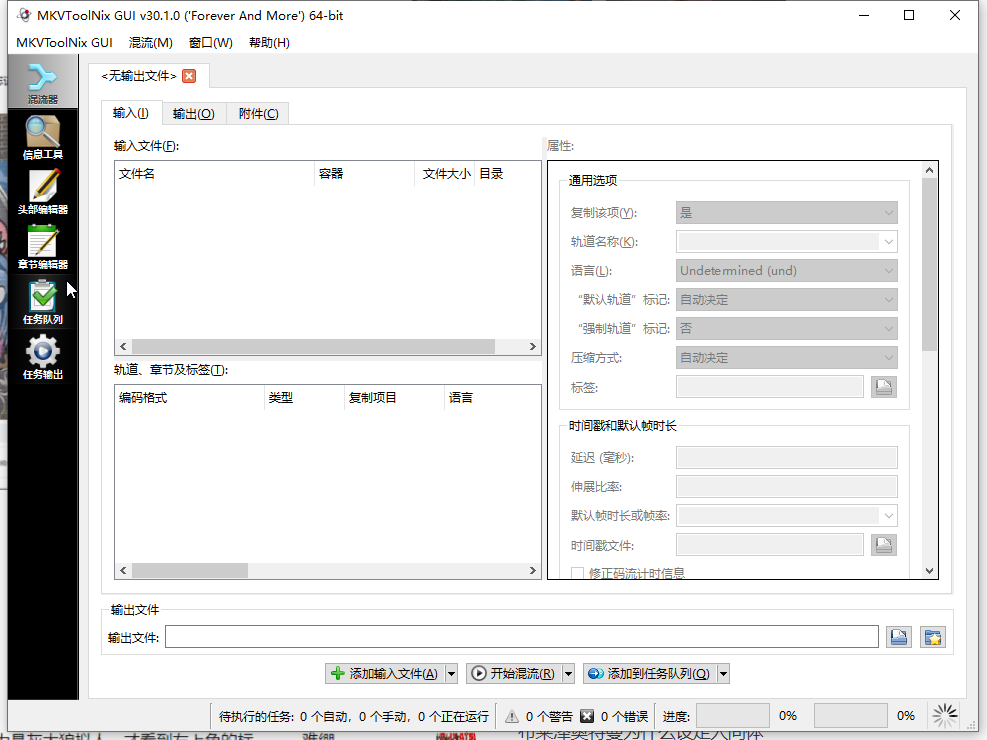Switch to the 附件(C) tab
This screenshot has height=740, width=987.
click(257, 113)
